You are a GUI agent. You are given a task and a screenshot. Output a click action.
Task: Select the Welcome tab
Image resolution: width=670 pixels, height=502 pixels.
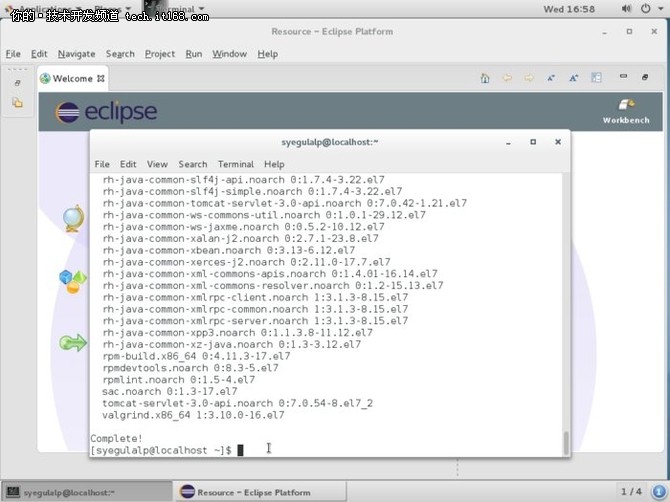[x=72, y=79]
